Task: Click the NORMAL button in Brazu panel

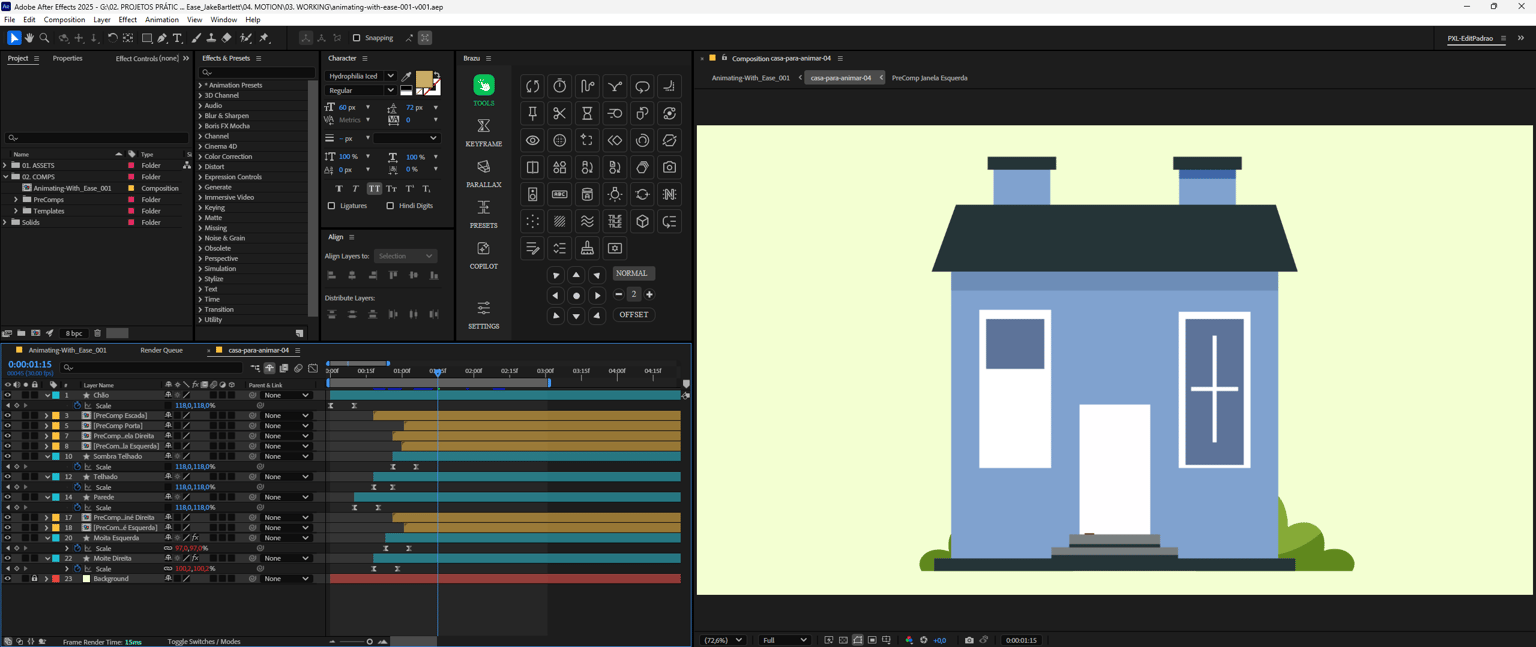Action: [632, 273]
